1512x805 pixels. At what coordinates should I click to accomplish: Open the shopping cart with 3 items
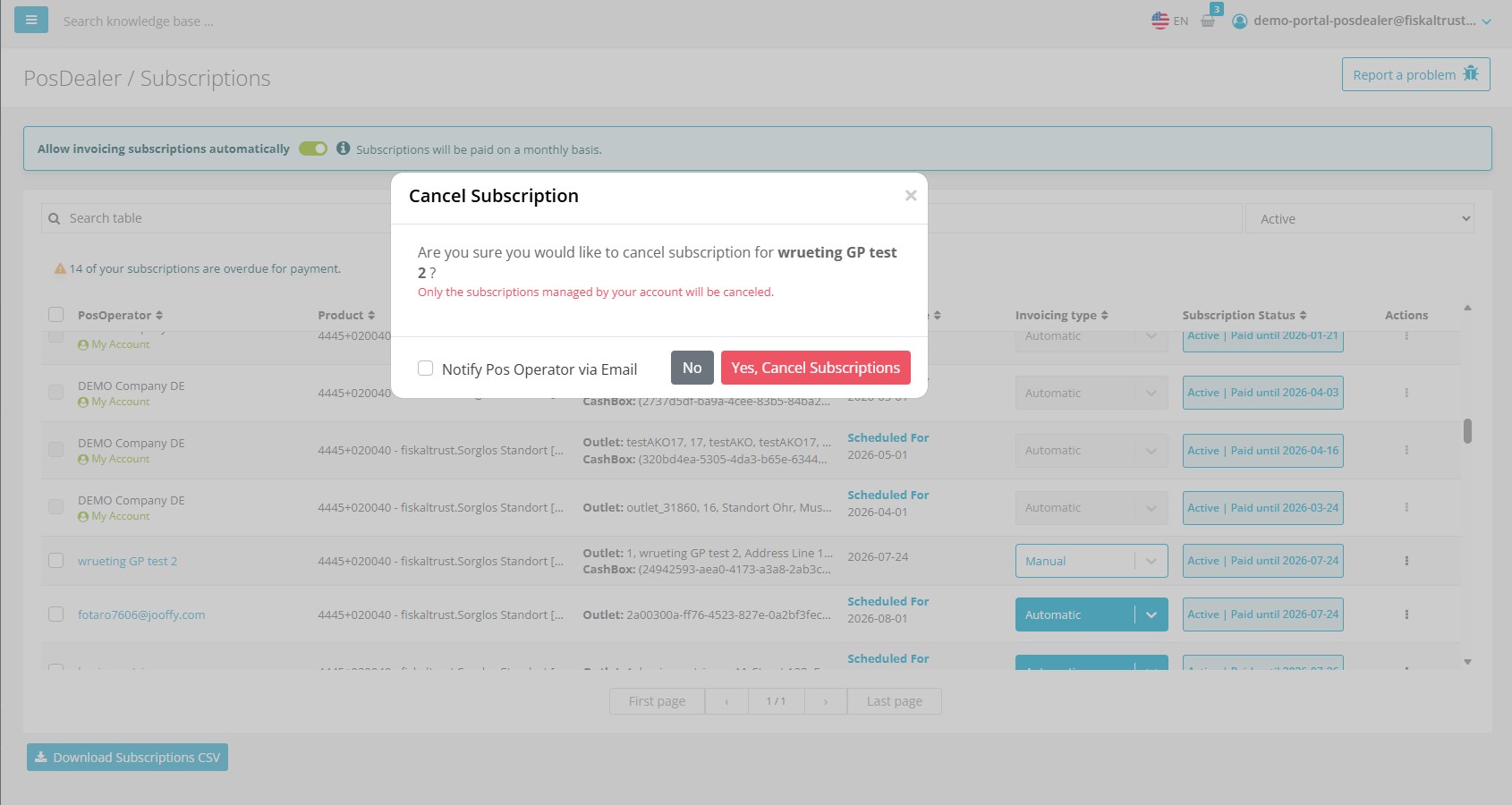point(1208,21)
